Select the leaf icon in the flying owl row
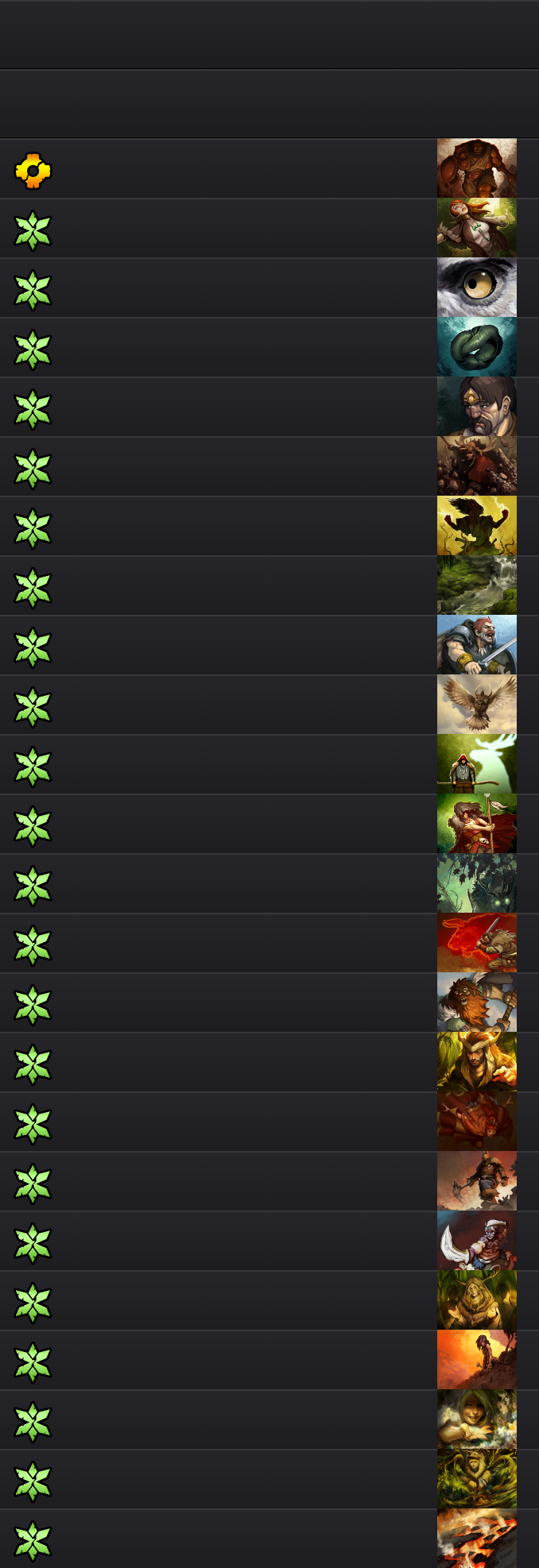 coord(33,706)
